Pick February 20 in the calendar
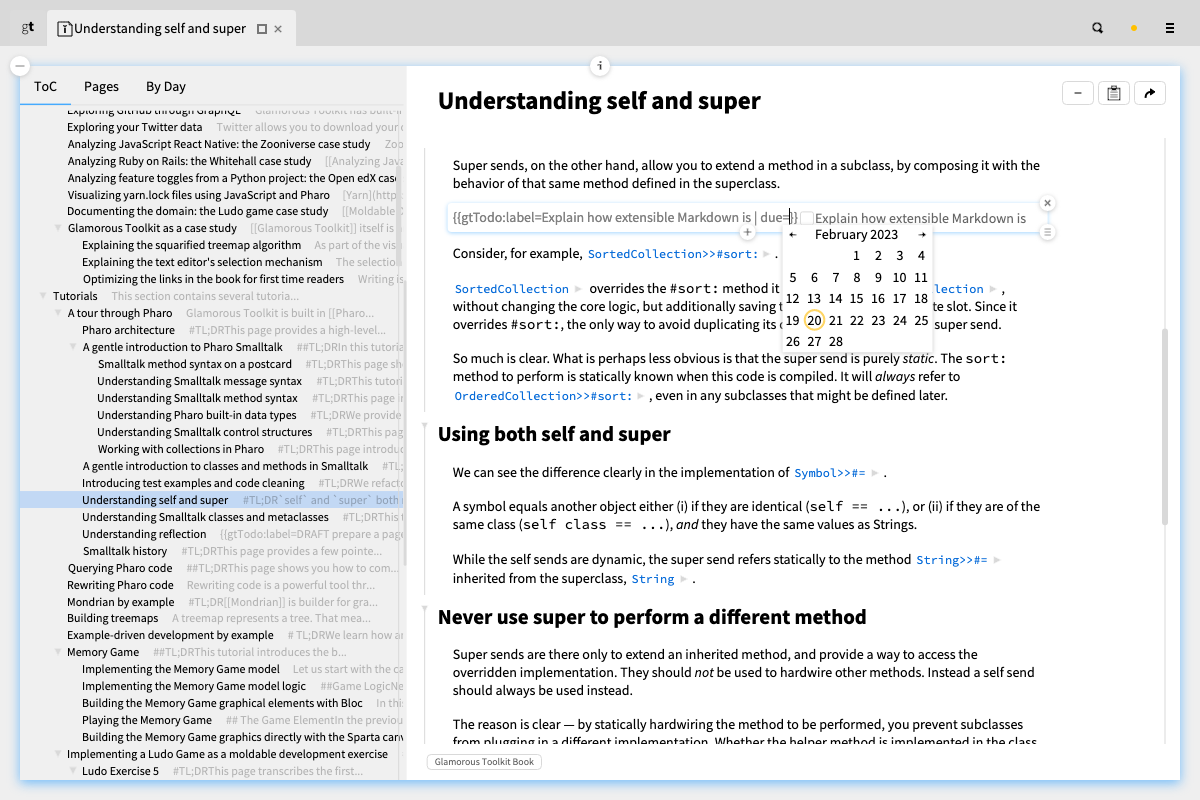The height and width of the screenshot is (800, 1200). point(814,320)
